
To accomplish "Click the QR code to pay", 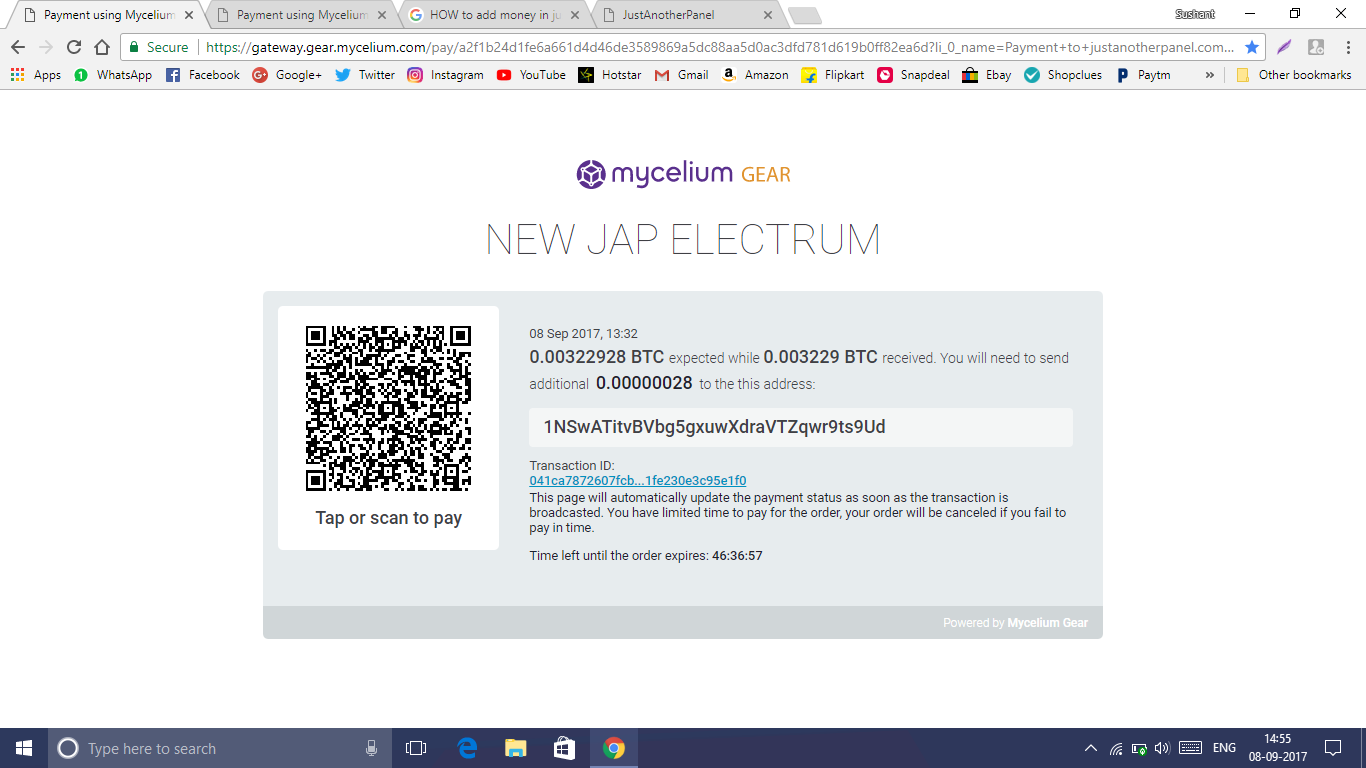I will [x=388, y=408].
